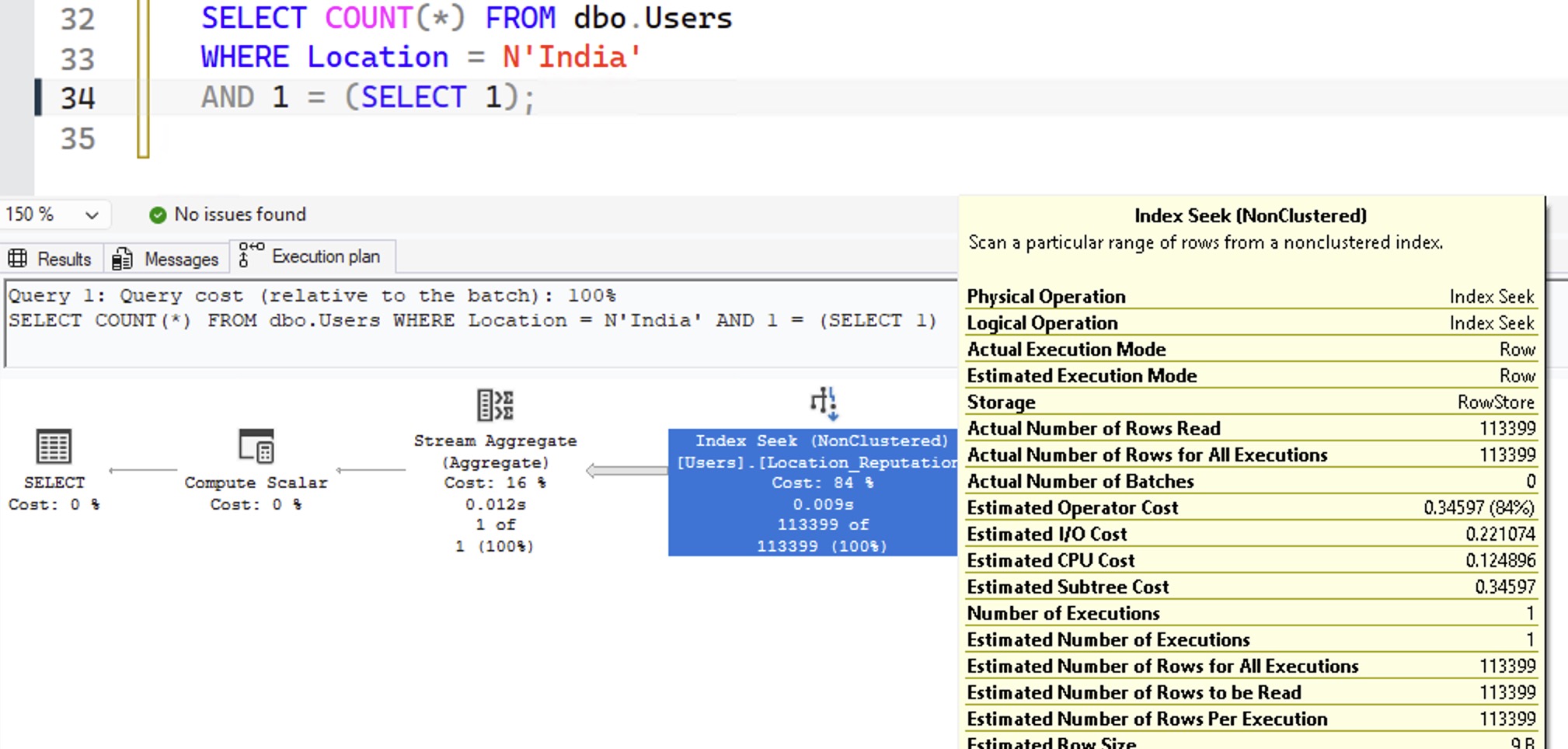The width and height of the screenshot is (1568, 749).
Task: Click the Stream Aggregate Cost: 16 % label
Action: pos(495,482)
